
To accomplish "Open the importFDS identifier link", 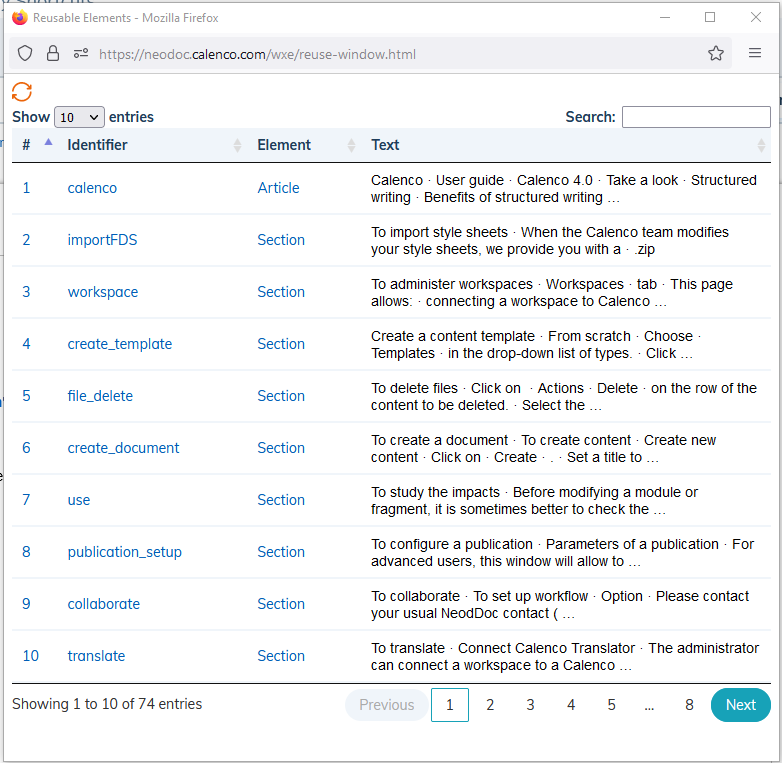I will tap(102, 240).
